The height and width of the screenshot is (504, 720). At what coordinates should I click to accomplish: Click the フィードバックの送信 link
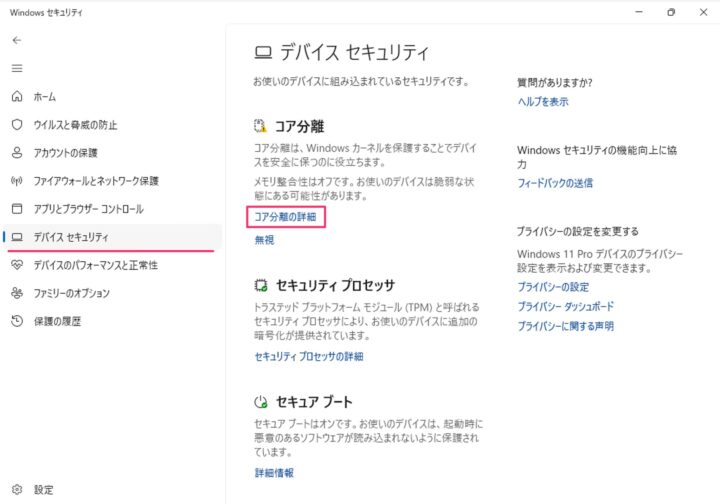tap(555, 183)
